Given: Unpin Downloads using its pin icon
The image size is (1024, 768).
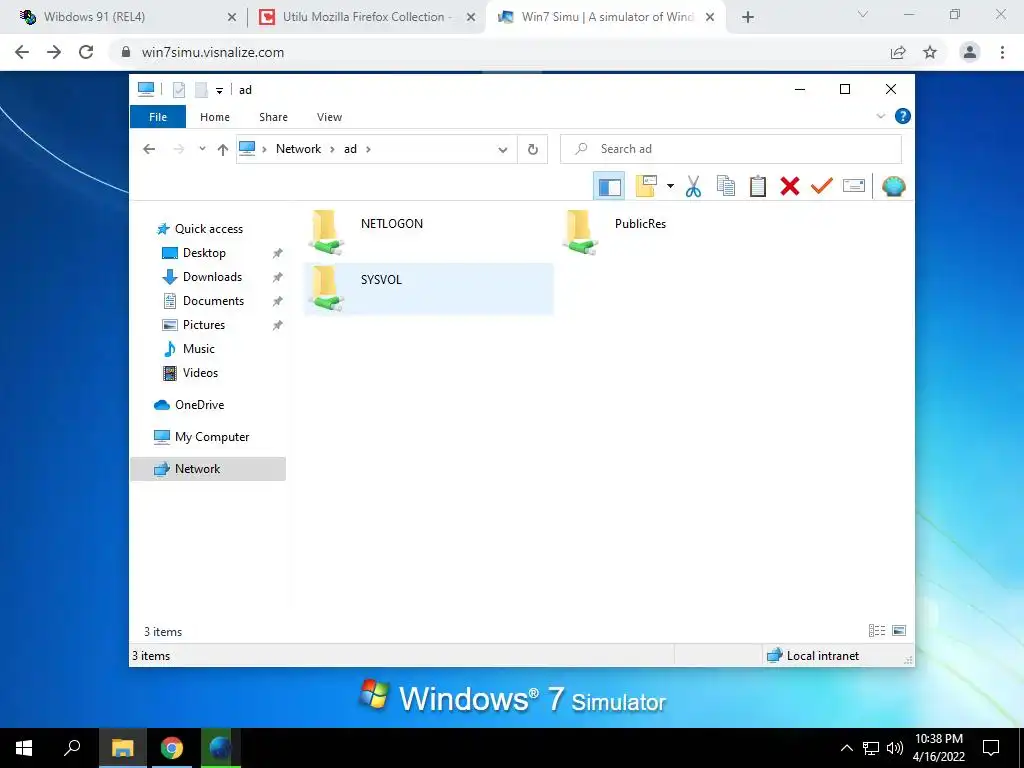Looking at the screenshot, I should 278,277.
